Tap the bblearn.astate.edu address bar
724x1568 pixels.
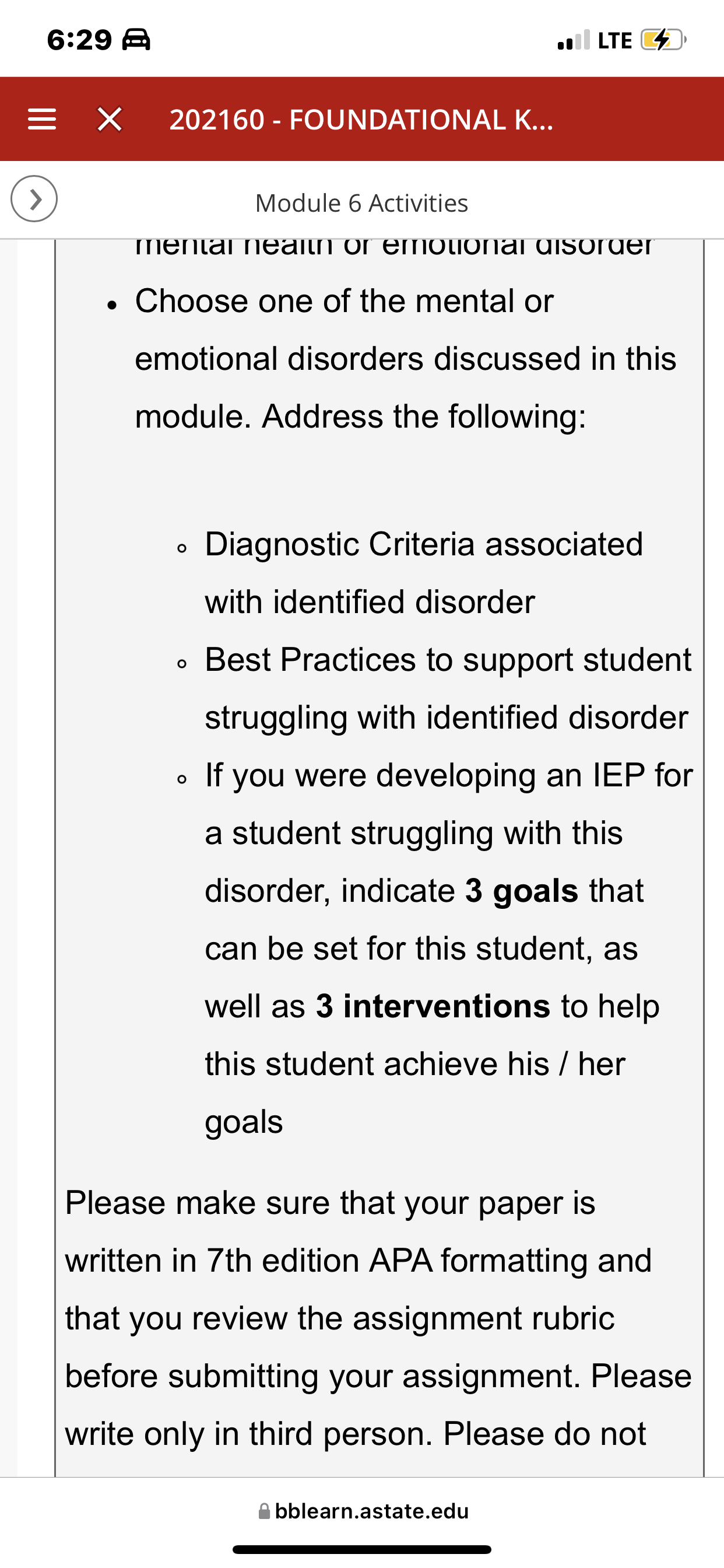[x=363, y=1511]
